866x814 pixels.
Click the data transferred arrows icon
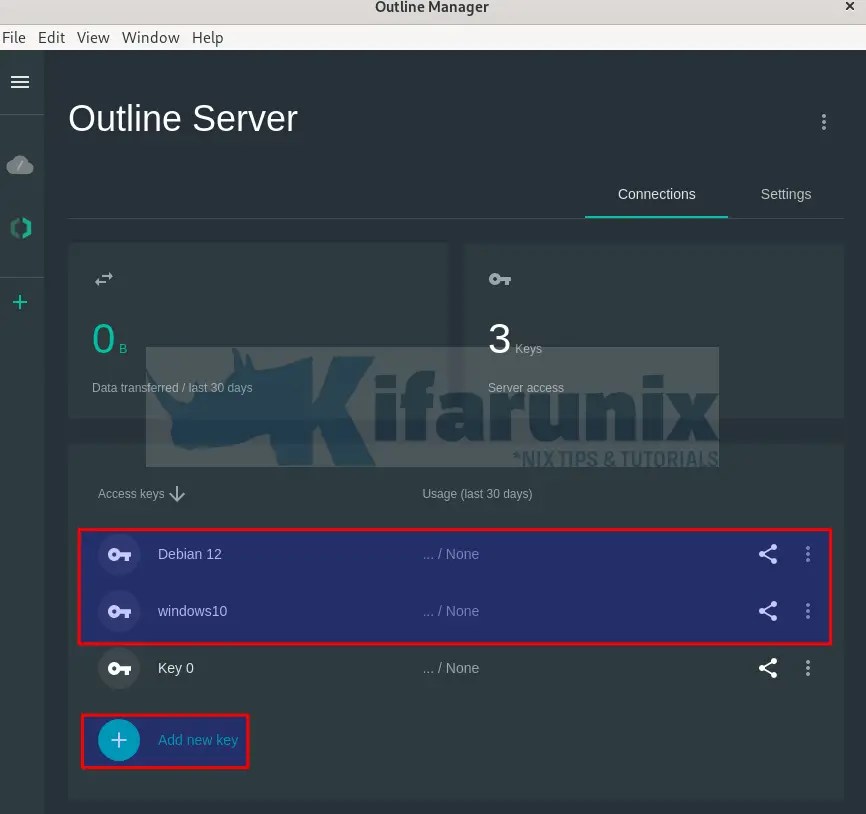click(104, 279)
